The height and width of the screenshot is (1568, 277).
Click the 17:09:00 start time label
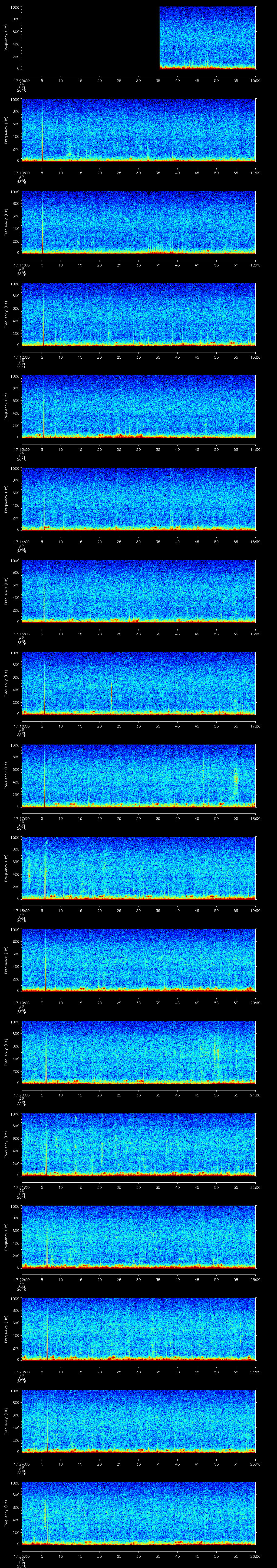[21, 80]
